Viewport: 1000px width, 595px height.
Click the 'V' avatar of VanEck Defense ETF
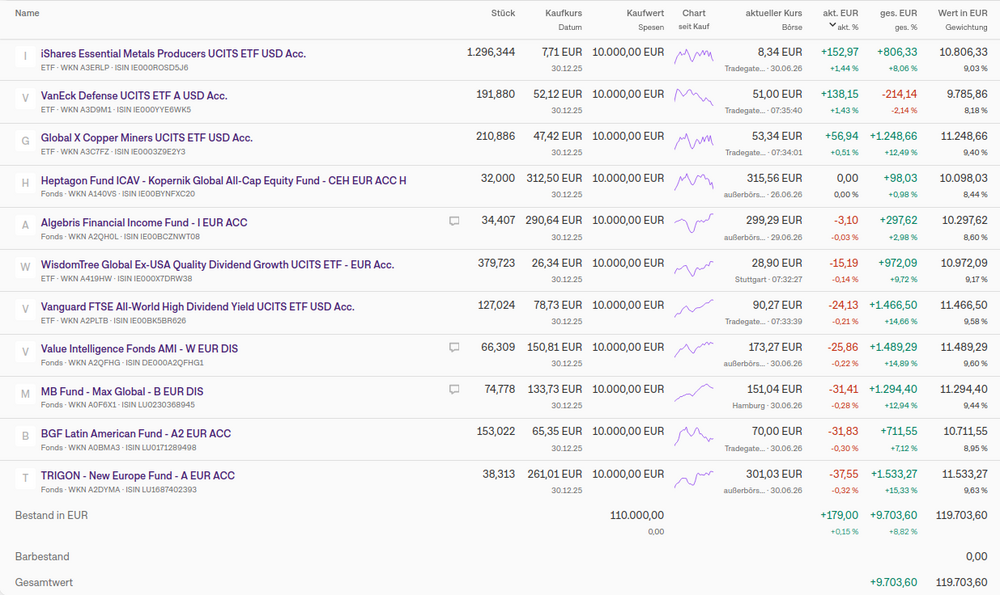26,98
